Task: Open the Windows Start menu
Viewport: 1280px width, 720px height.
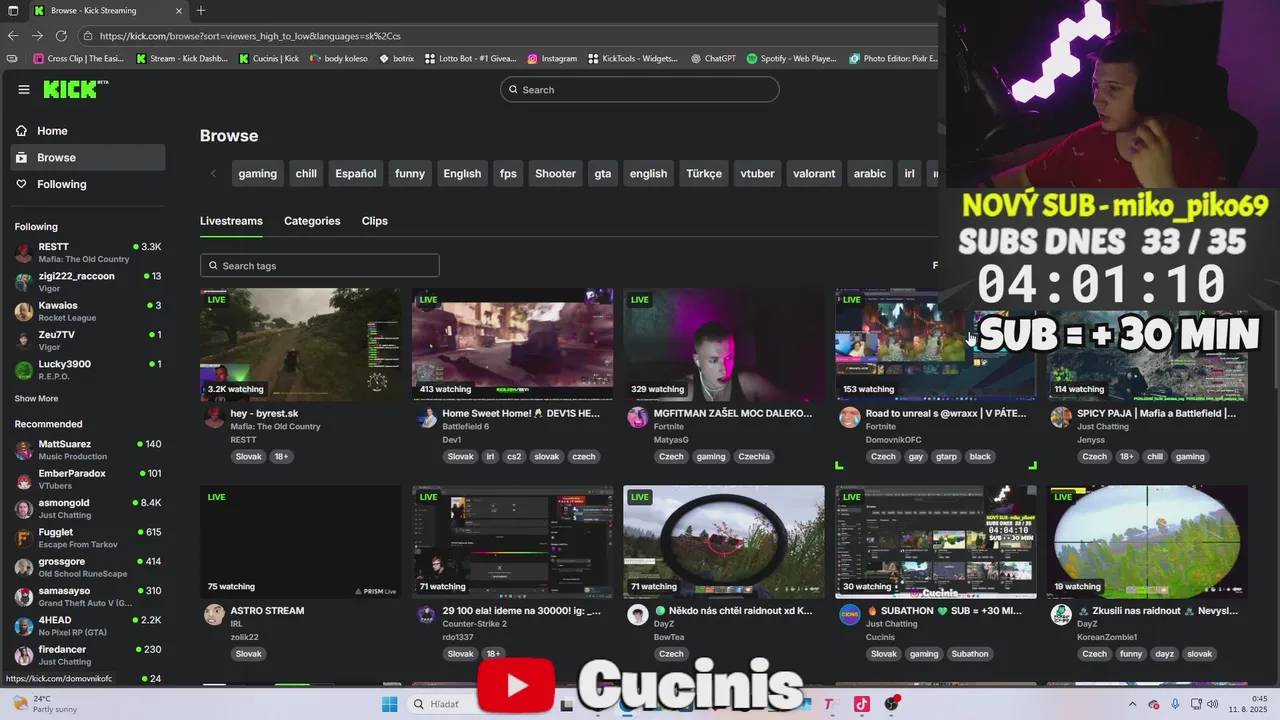Action: [x=389, y=704]
